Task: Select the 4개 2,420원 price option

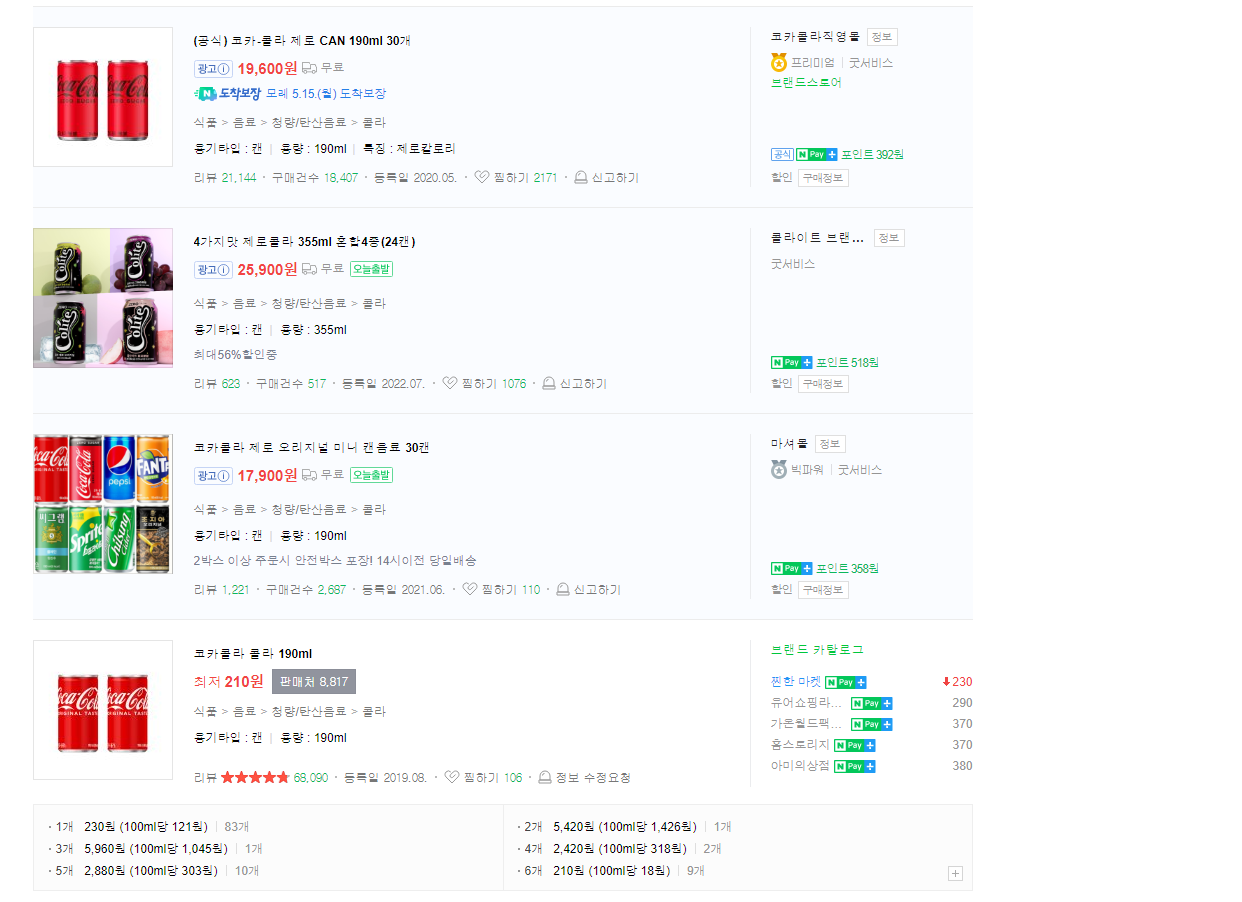Action: point(619,849)
